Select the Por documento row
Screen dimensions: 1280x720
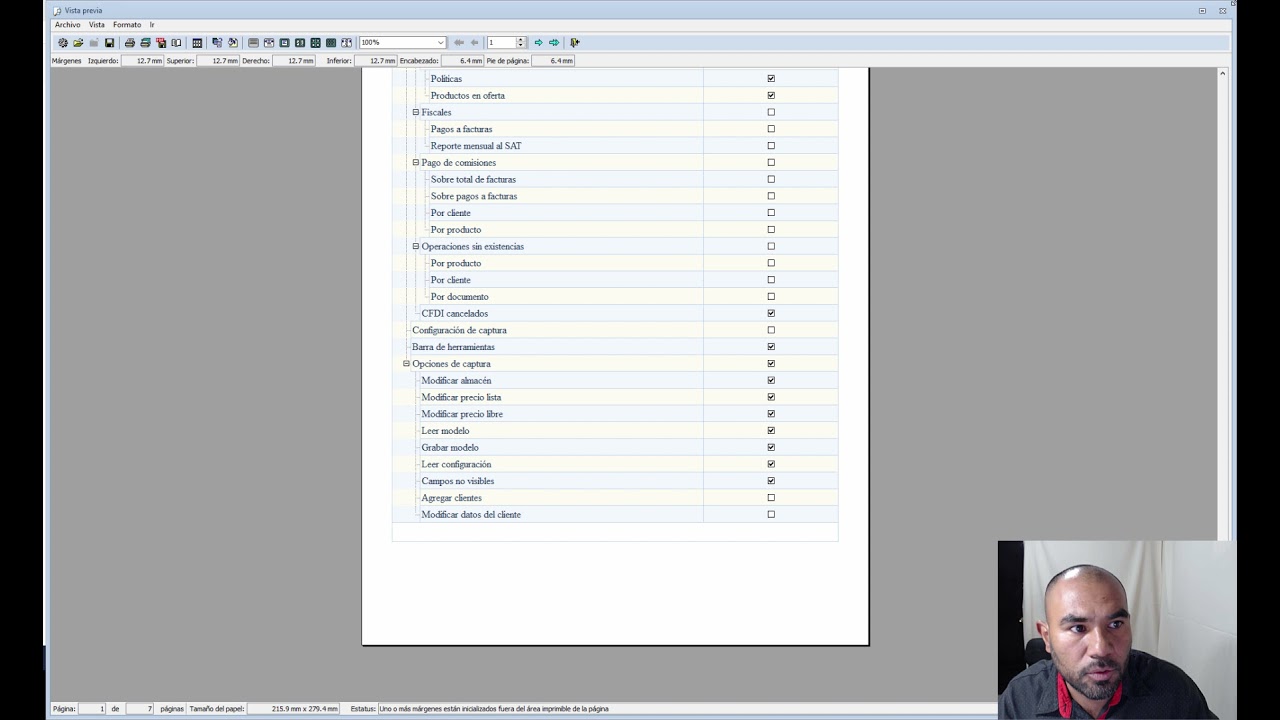point(615,297)
